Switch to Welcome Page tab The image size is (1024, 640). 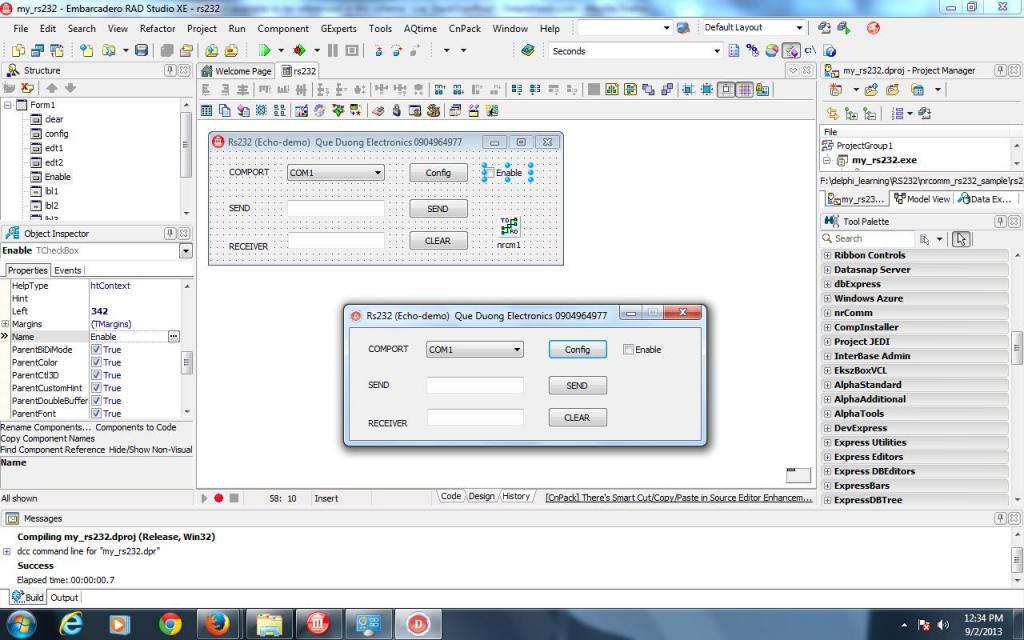[x=236, y=71]
